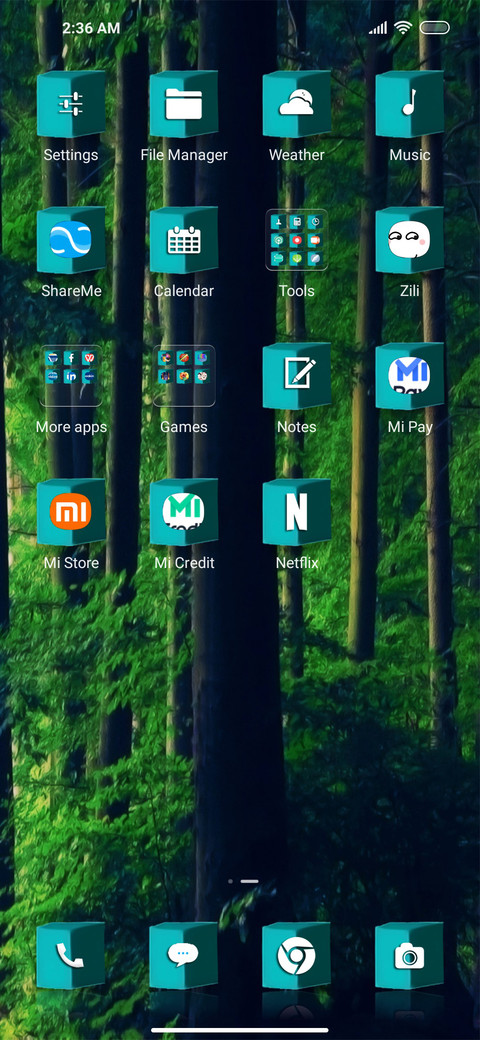
Task: Open the Messages app in dock
Action: [184, 956]
